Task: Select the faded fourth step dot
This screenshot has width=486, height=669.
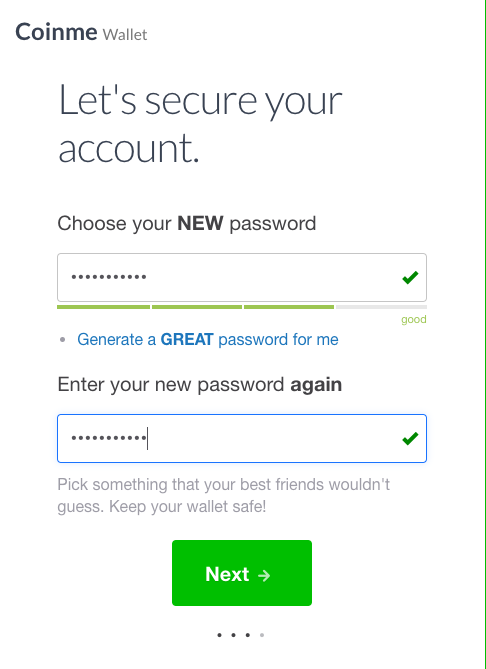Action: 262,635
